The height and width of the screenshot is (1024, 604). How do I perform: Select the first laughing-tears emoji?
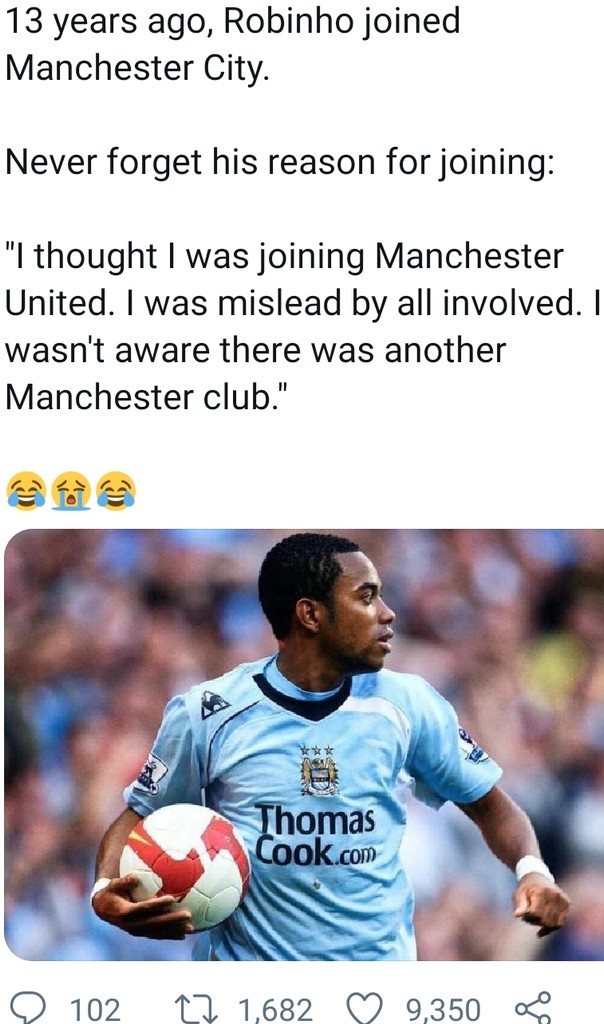tap(26, 490)
